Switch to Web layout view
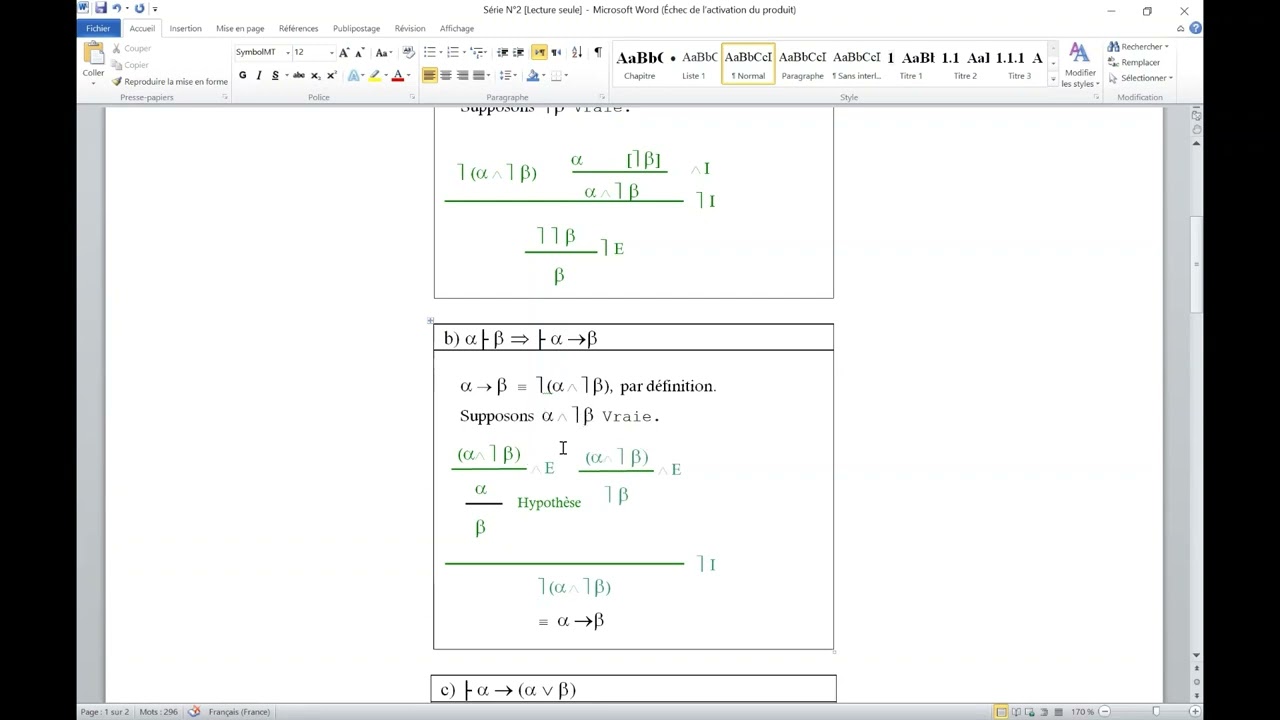The width and height of the screenshot is (1280, 720). 1032,712
